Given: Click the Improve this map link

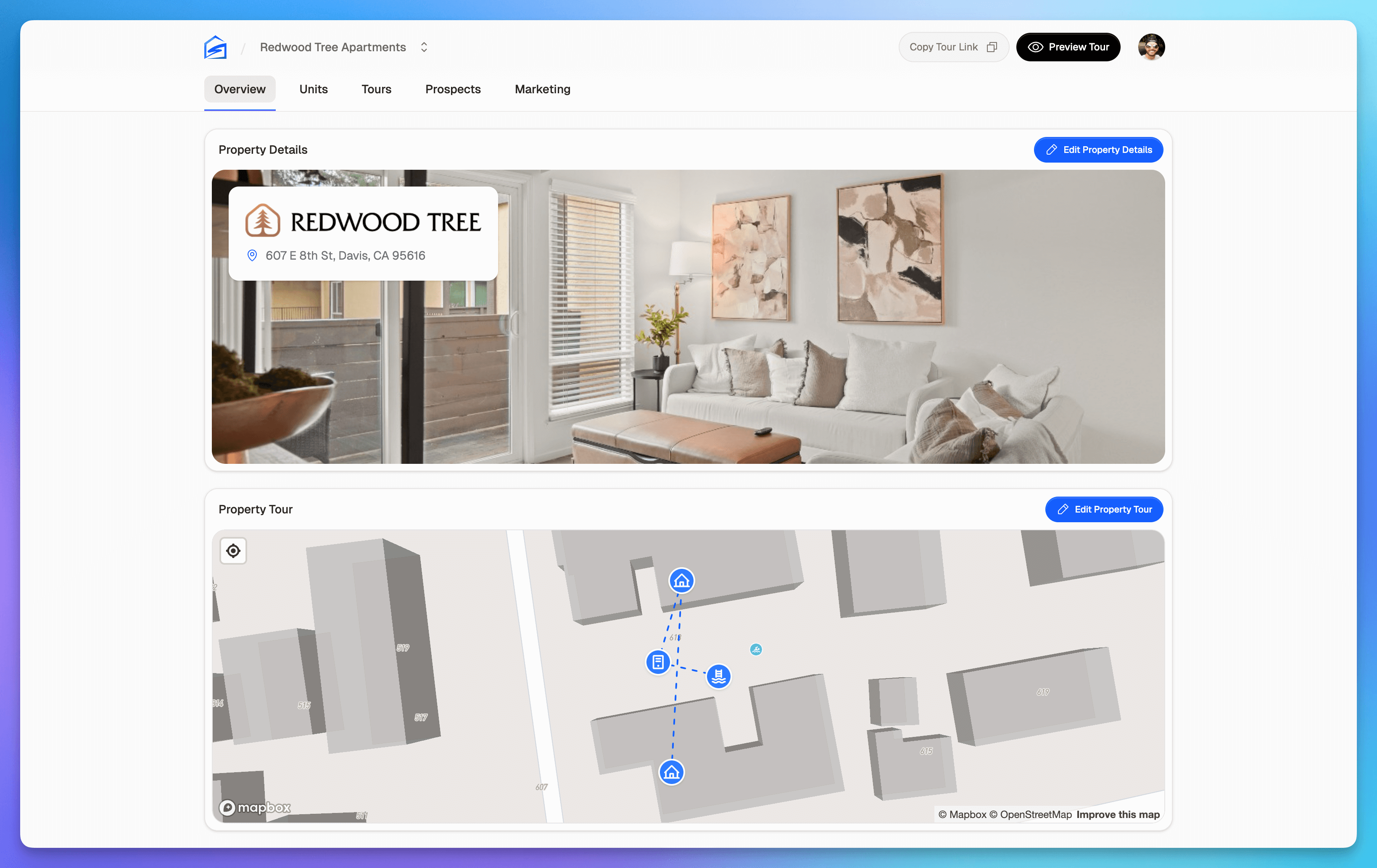Looking at the screenshot, I should tap(1117, 814).
